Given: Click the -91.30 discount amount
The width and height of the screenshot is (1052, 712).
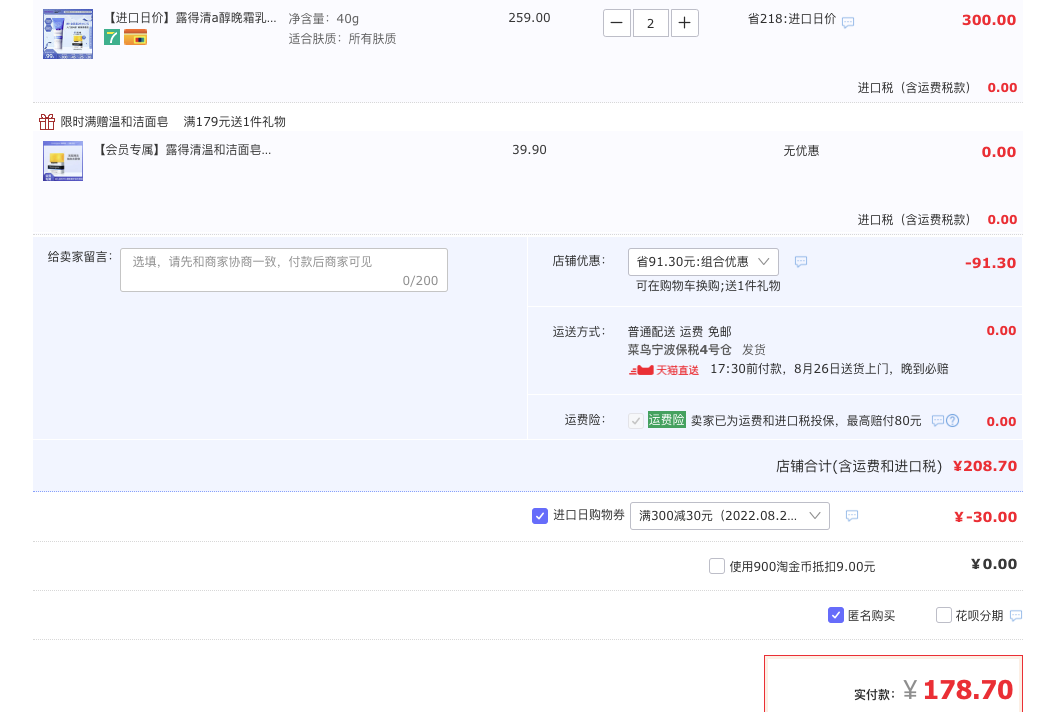Looking at the screenshot, I should click(x=990, y=263).
